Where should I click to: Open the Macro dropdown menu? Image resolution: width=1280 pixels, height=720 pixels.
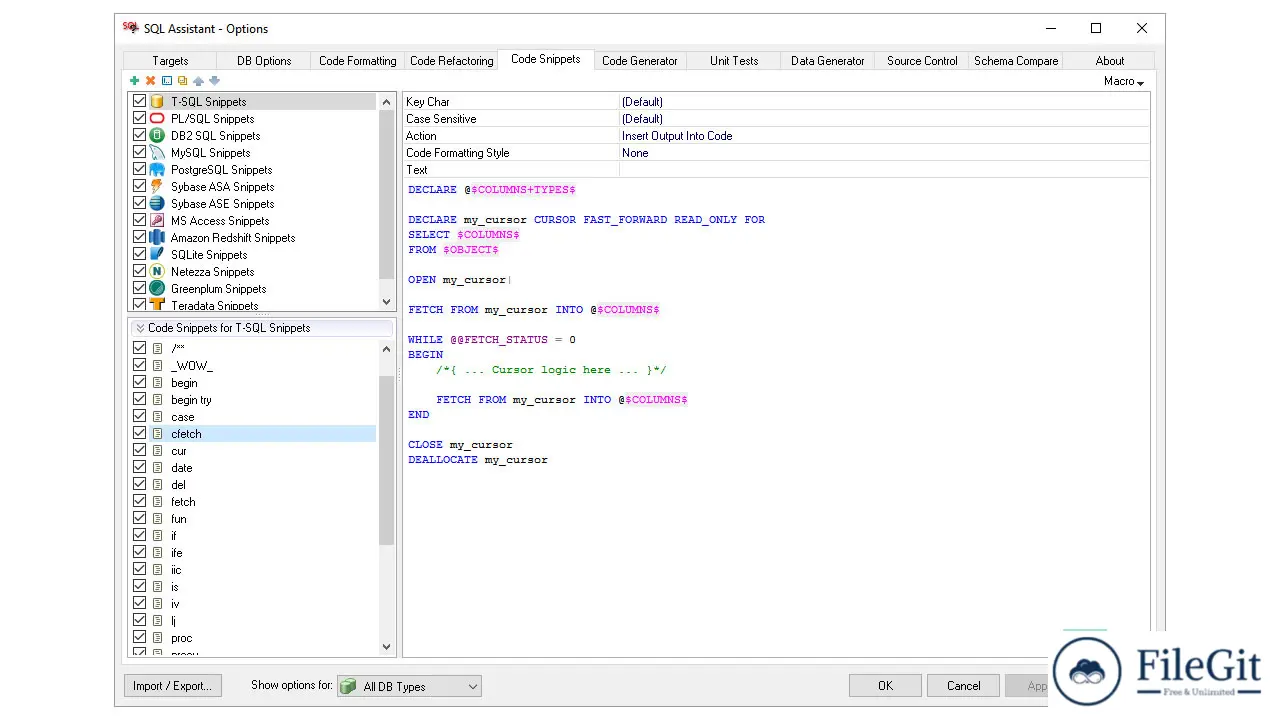click(1124, 82)
